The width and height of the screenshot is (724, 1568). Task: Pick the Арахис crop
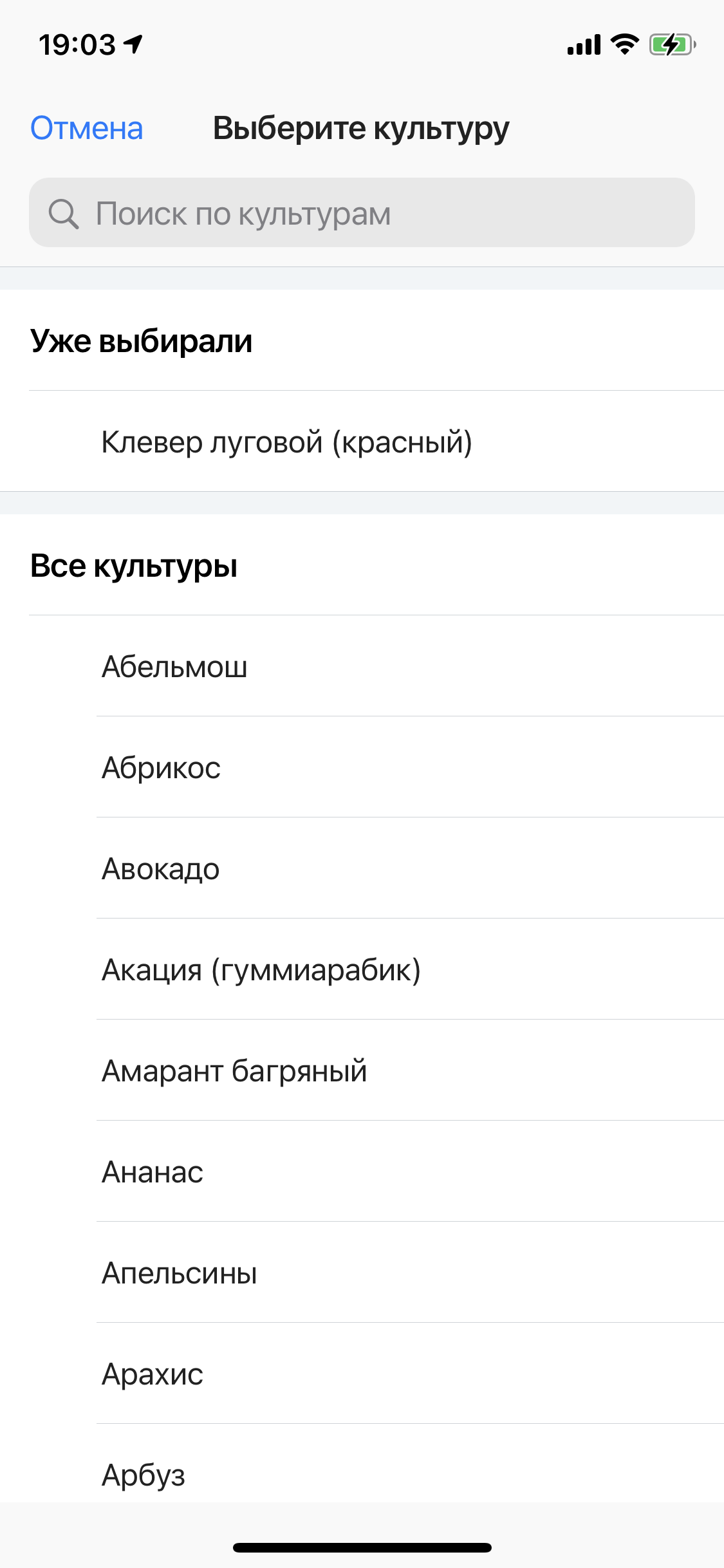click(x=362, y=1374)
